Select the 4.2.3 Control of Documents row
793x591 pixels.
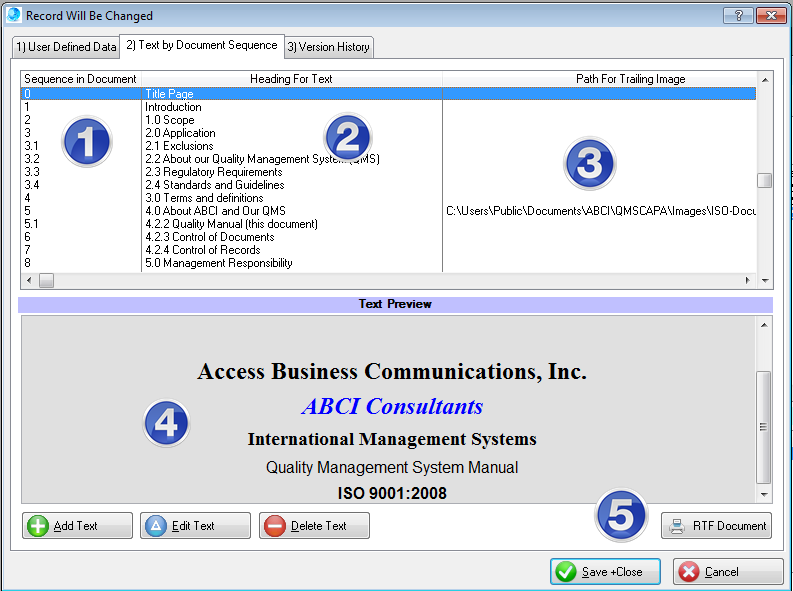point(388,237)
